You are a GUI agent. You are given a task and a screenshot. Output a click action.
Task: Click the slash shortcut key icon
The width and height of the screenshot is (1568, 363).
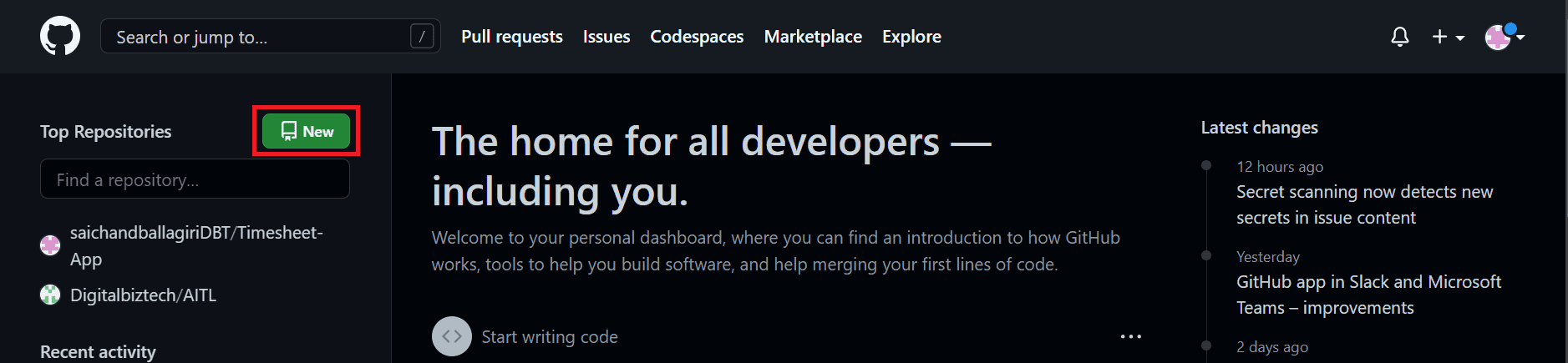422,37
